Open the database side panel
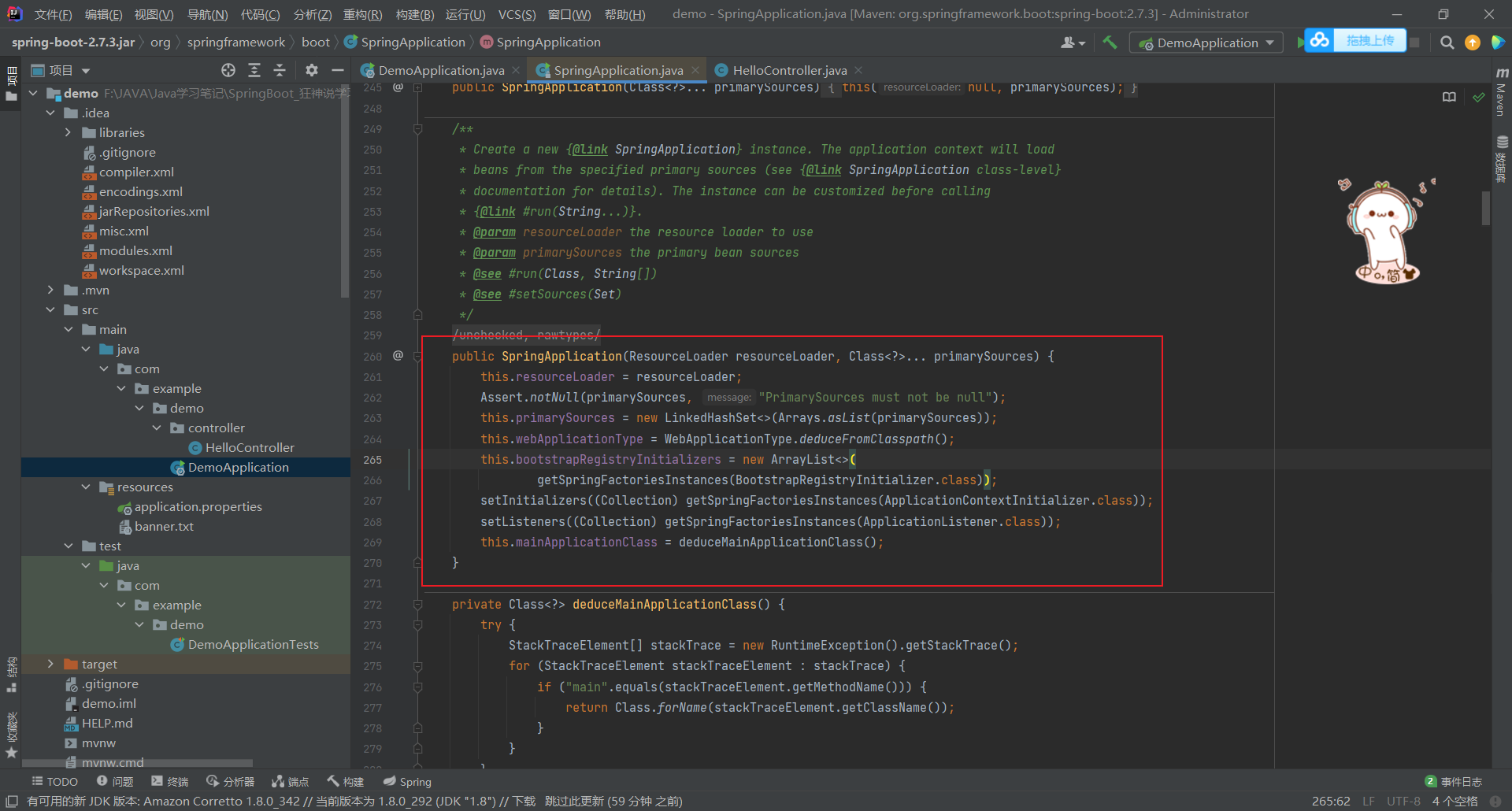Image resolution: width=1512 pixels, height=811 pixels. [x=1502, y=158]
